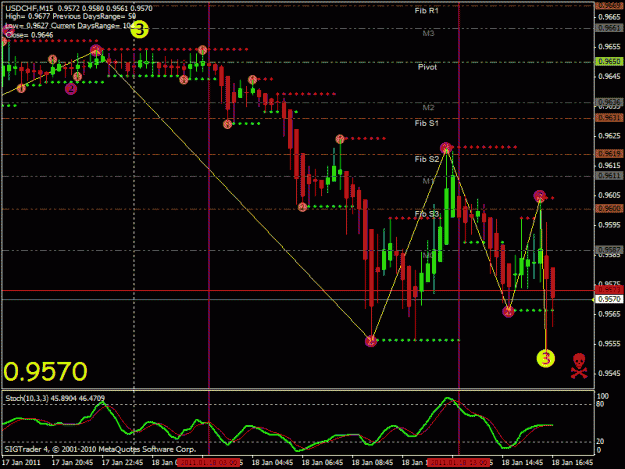Select the Pivot level label

pyautogui.click(x=427, y=67)
